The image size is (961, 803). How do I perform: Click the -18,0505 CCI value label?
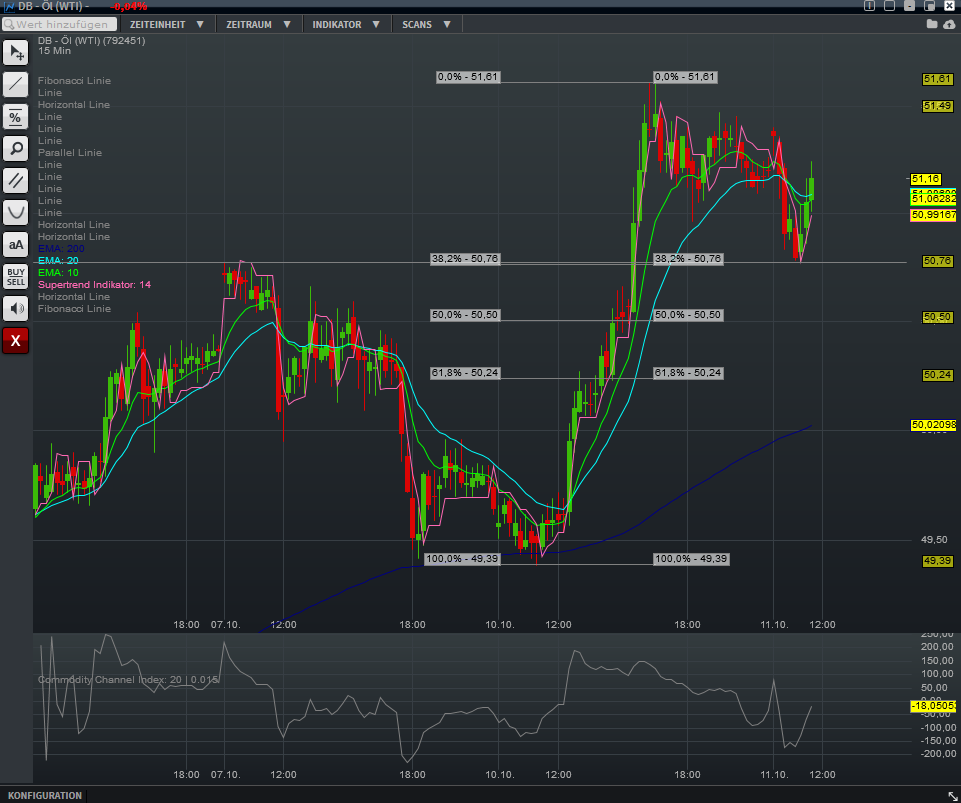click(x=933, y=706)
